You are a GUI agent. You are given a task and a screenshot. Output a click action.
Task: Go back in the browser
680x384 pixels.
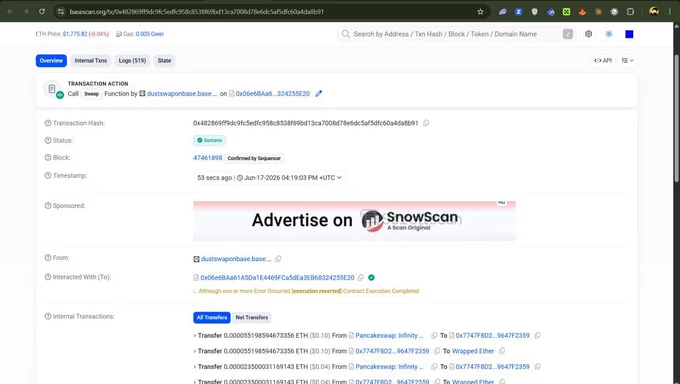10,12
